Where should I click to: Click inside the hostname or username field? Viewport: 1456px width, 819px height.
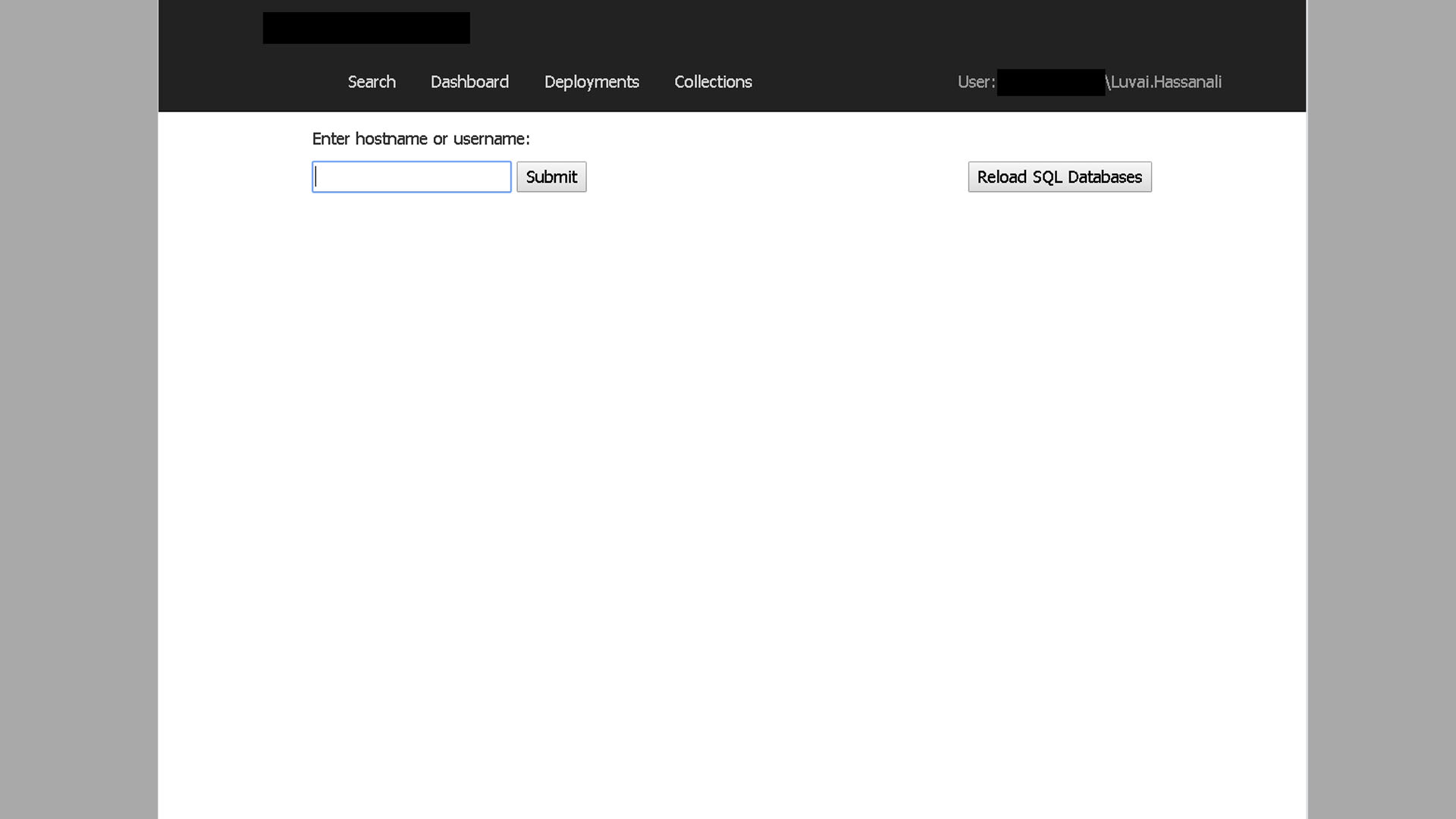pos(411,177)
